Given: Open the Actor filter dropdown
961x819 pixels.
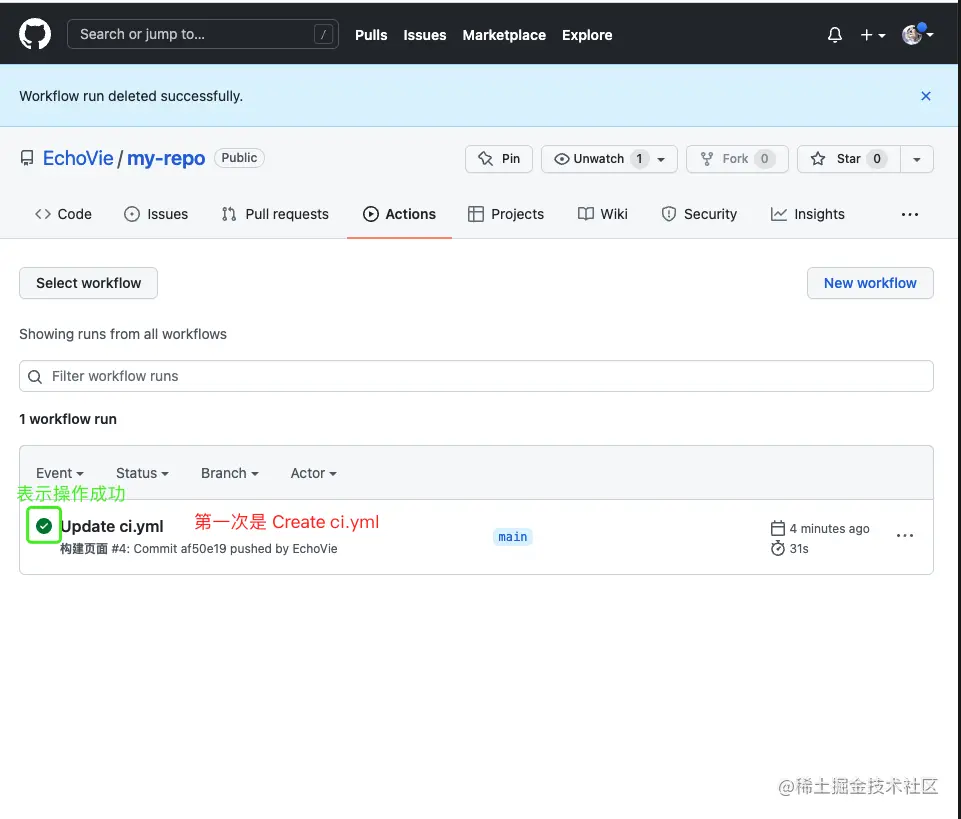Looking at the screenshot, I should (x=313, y=473).
